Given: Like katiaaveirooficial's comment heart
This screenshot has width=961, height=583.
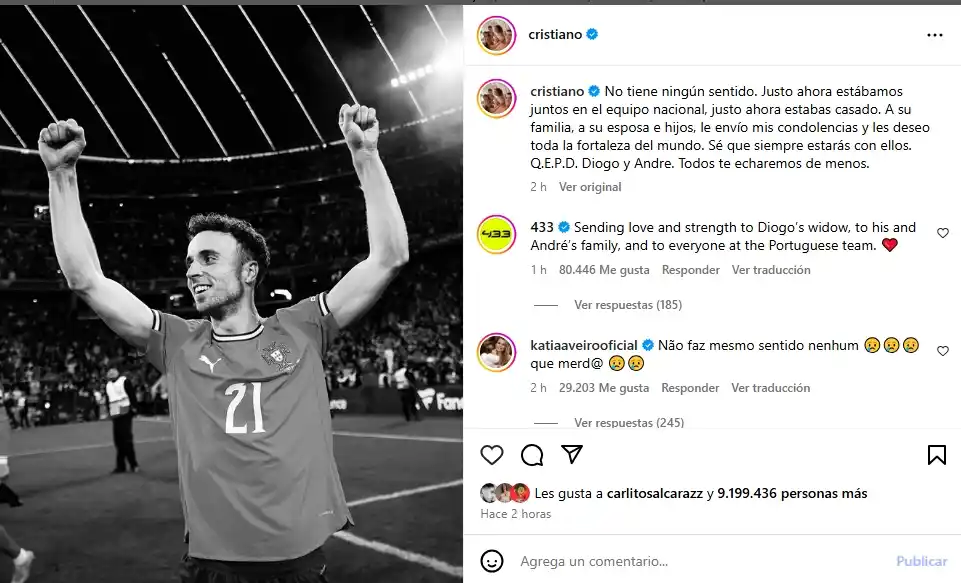Looking at the screenshot, I should point(942,351).
